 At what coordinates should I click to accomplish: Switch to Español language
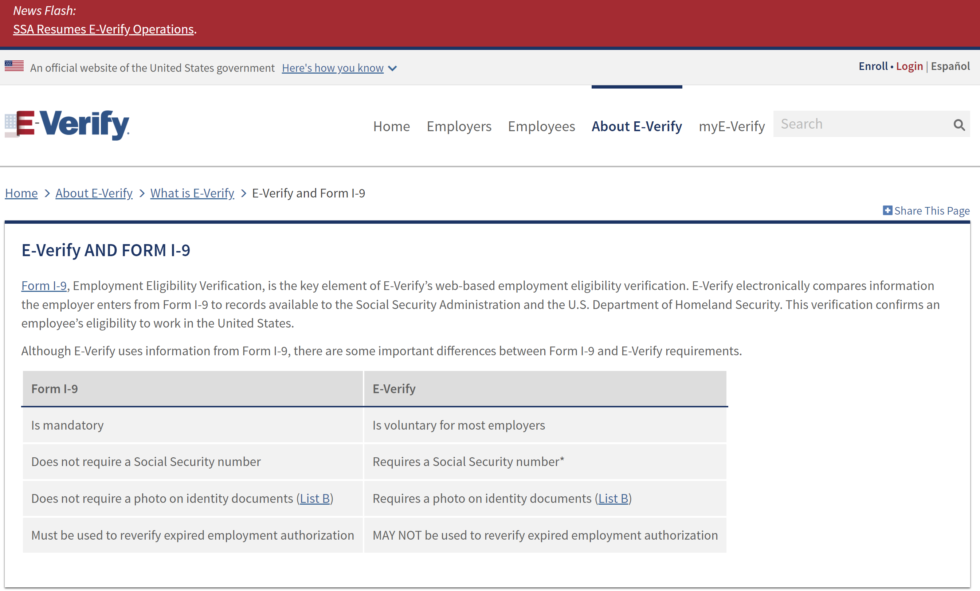coord(950,66)
